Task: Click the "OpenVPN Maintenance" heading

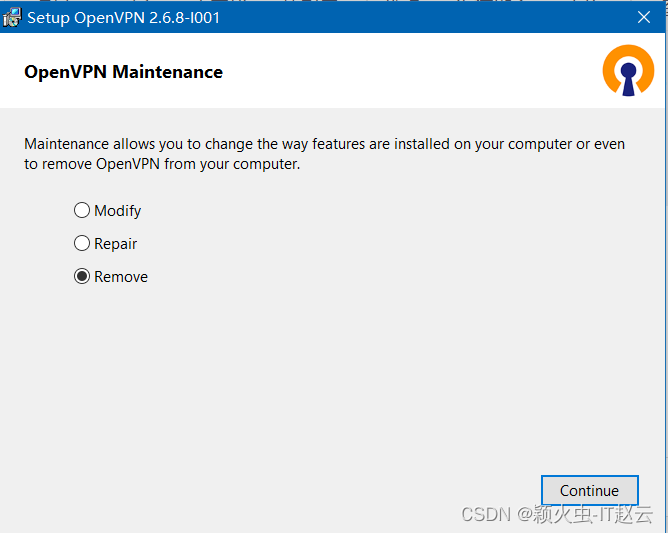Action: click(123, 72)
